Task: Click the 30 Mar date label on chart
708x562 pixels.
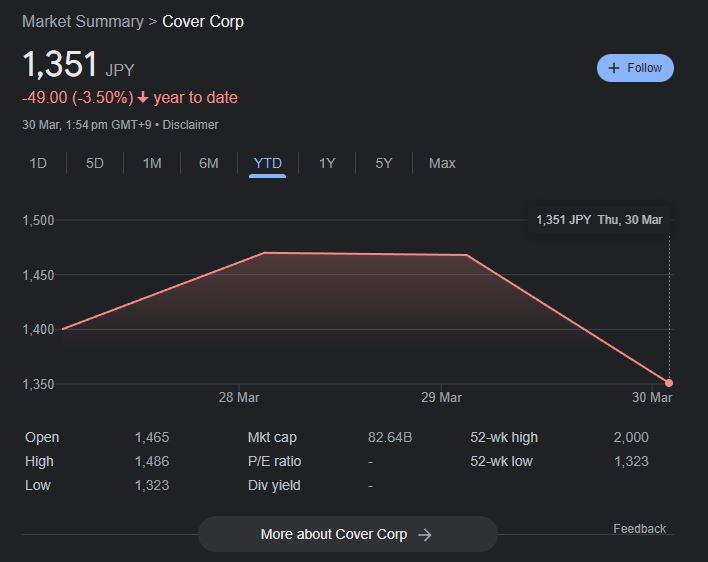Action: pyautogui.click(x=652, y=398)
